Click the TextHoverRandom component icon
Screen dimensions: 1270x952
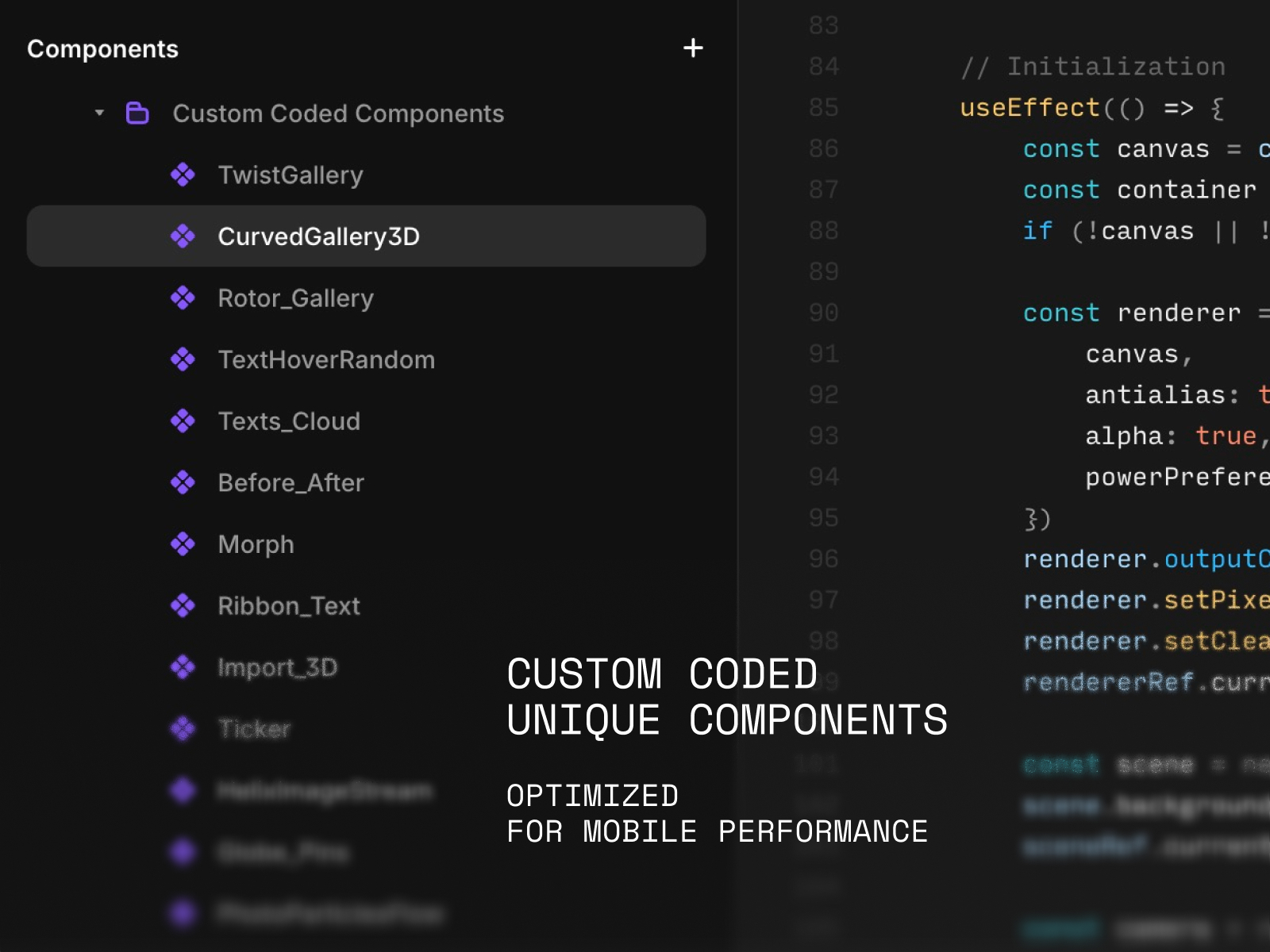click(183, 359)
